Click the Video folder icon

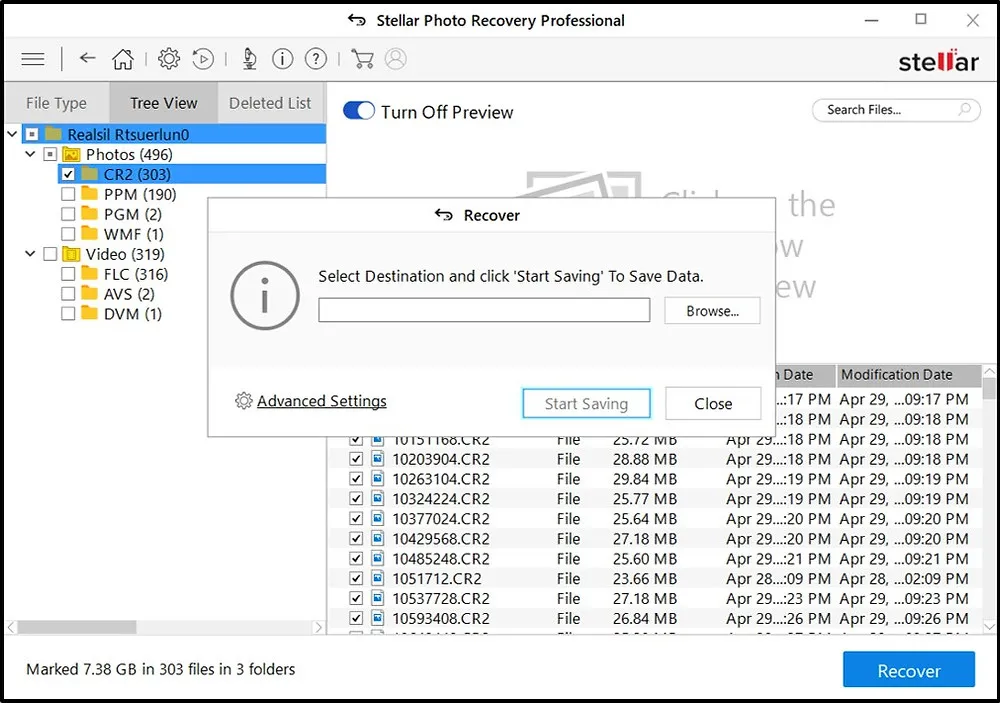(71, 254)
